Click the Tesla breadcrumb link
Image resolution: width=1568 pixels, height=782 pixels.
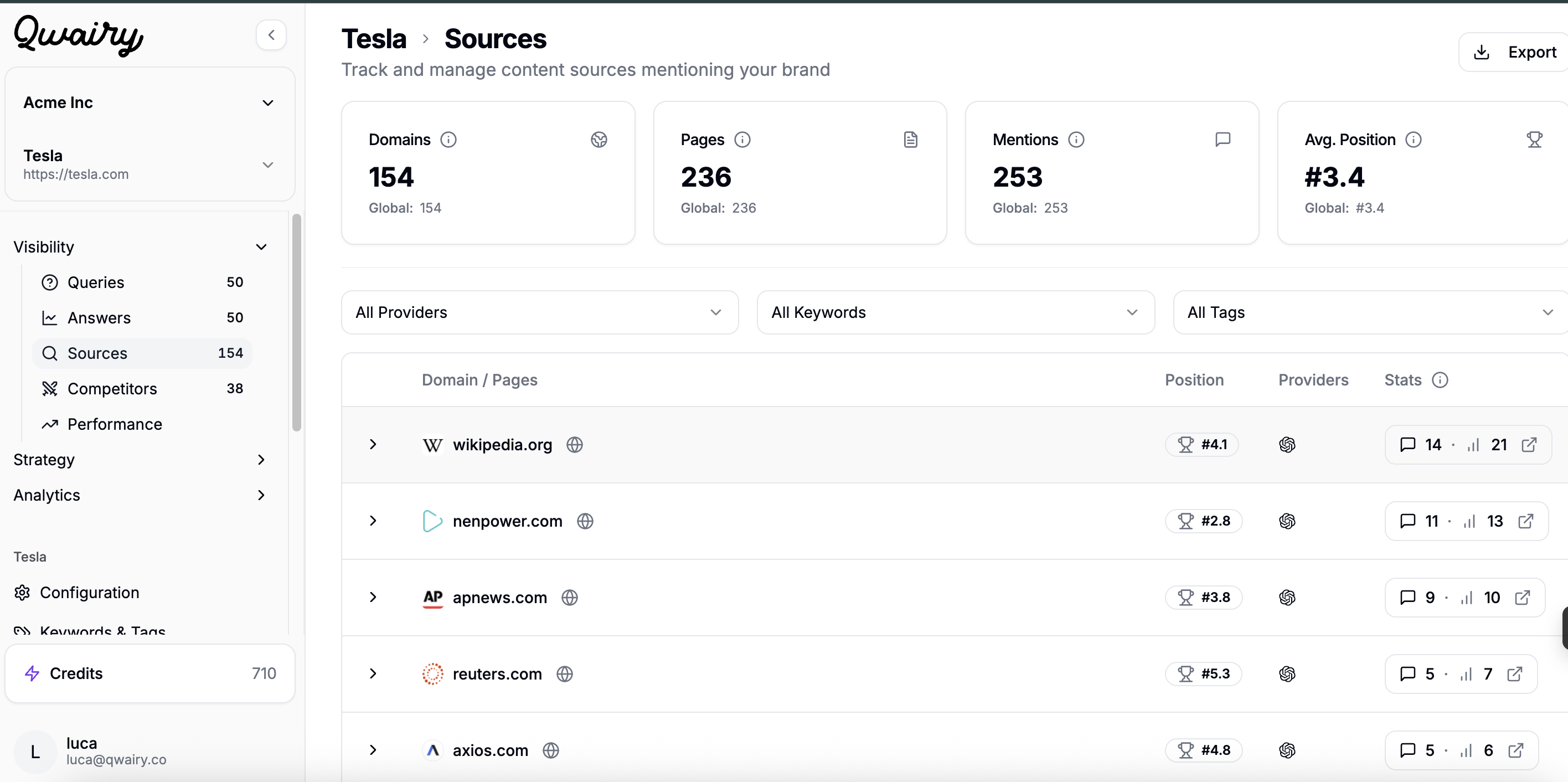click(373, 39)
